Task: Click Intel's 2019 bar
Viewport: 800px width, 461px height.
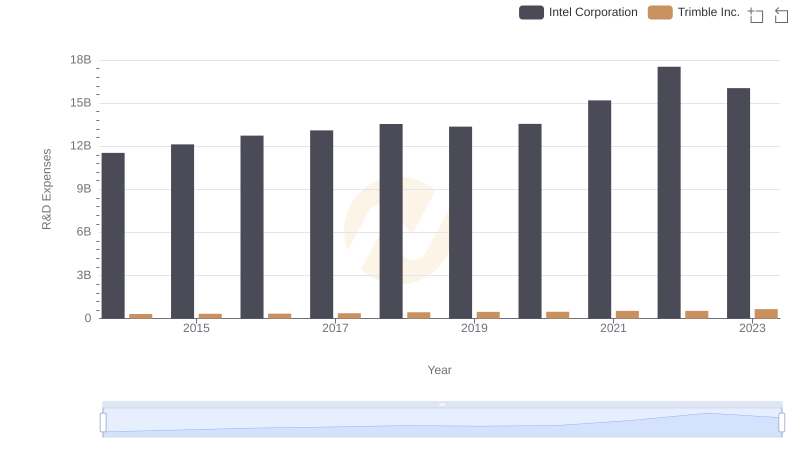Action: [460, 222]
